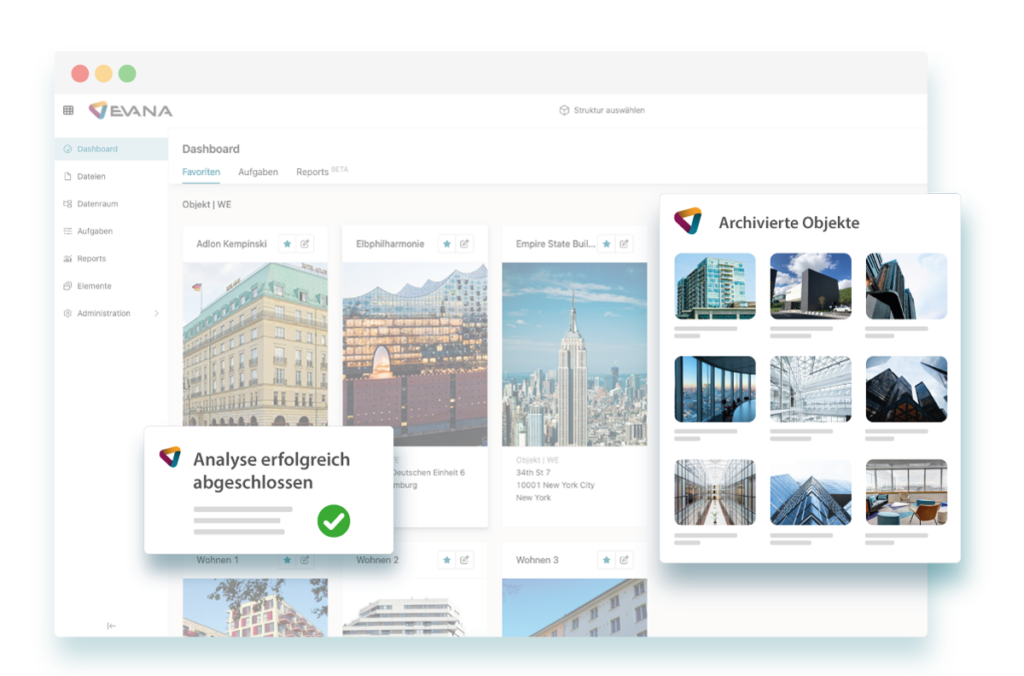
Task: Click edit icon on Elbphilharmonie card
Action: click(x=465, y=243)
